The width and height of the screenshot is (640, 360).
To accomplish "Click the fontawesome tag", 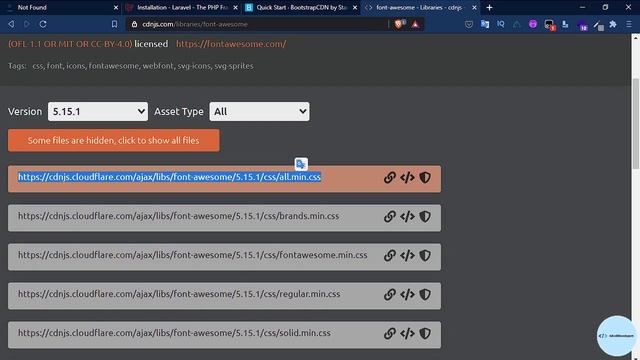I will [113, 66].
